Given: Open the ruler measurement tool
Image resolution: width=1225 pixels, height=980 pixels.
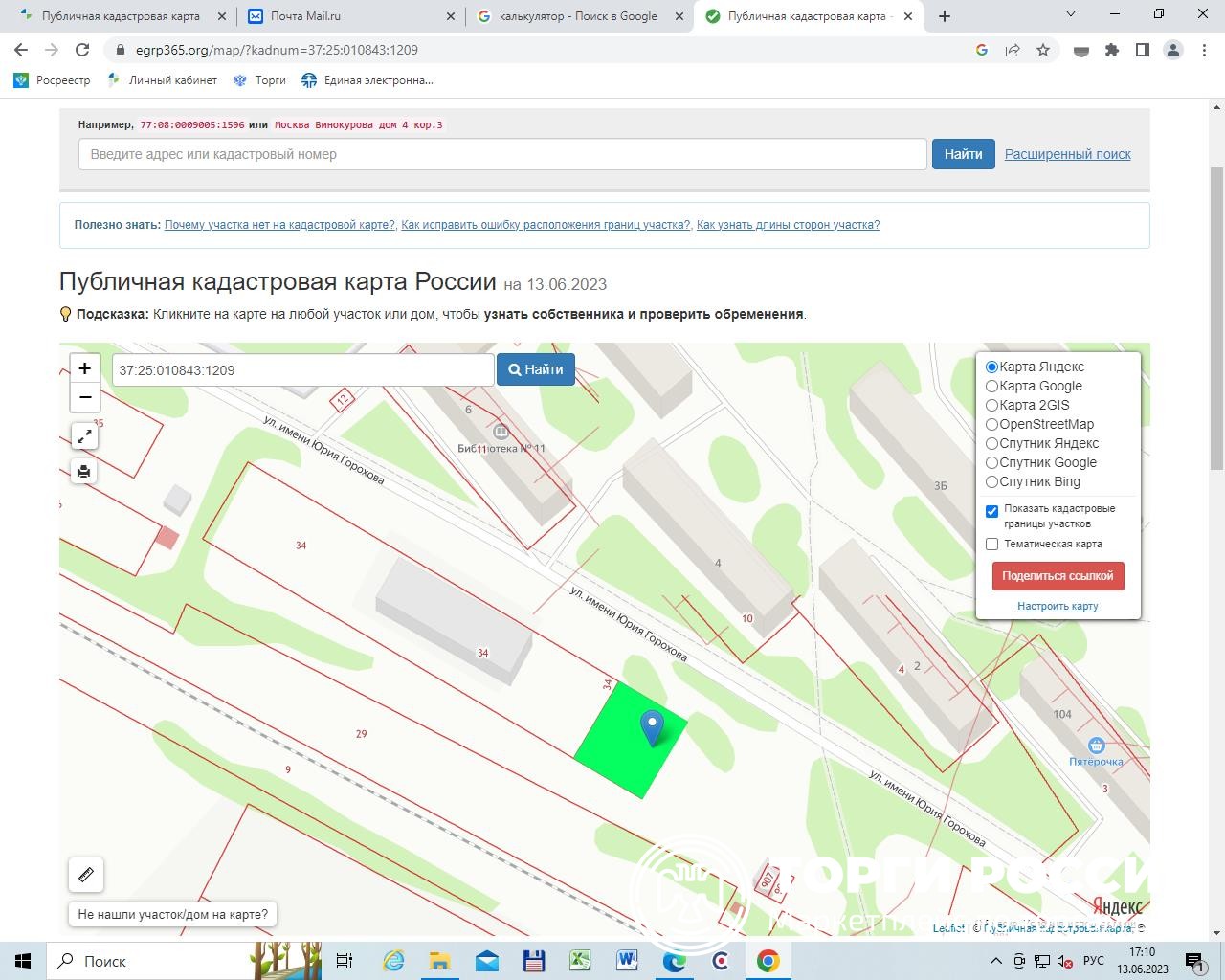Looking at the screenshot, I should click(x=85, y=875).
